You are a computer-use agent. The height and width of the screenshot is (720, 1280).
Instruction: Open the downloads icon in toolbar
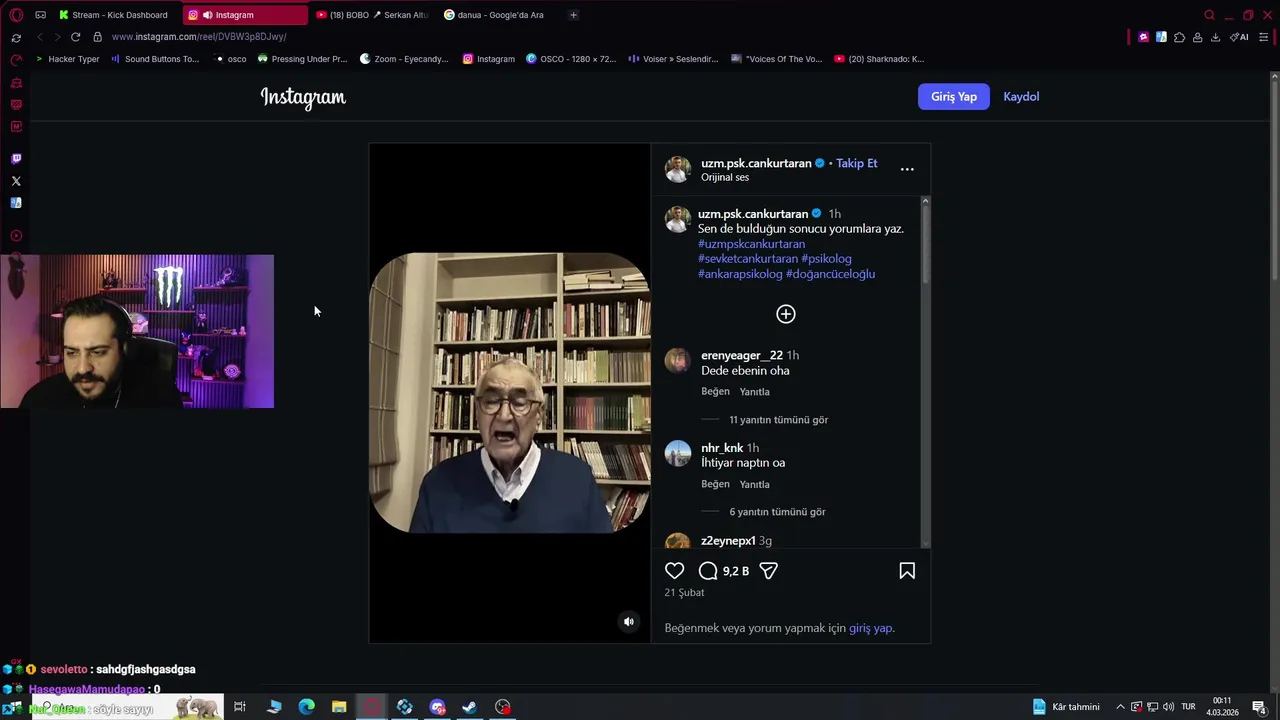pos(1215,37)
